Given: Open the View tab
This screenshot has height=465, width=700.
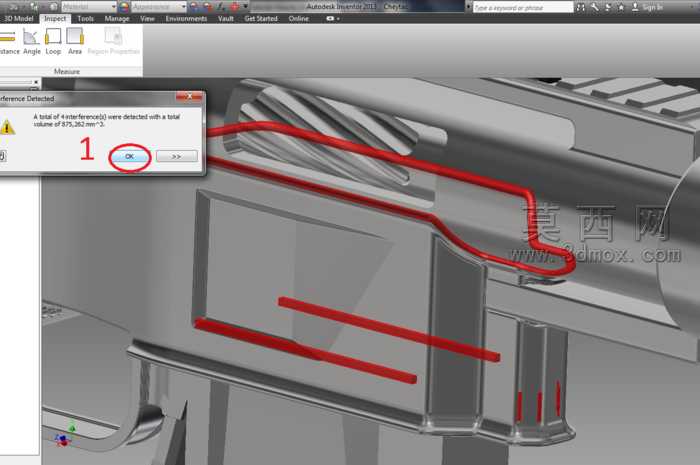Looking at the screenshot, I should click(x=147, y=19).
